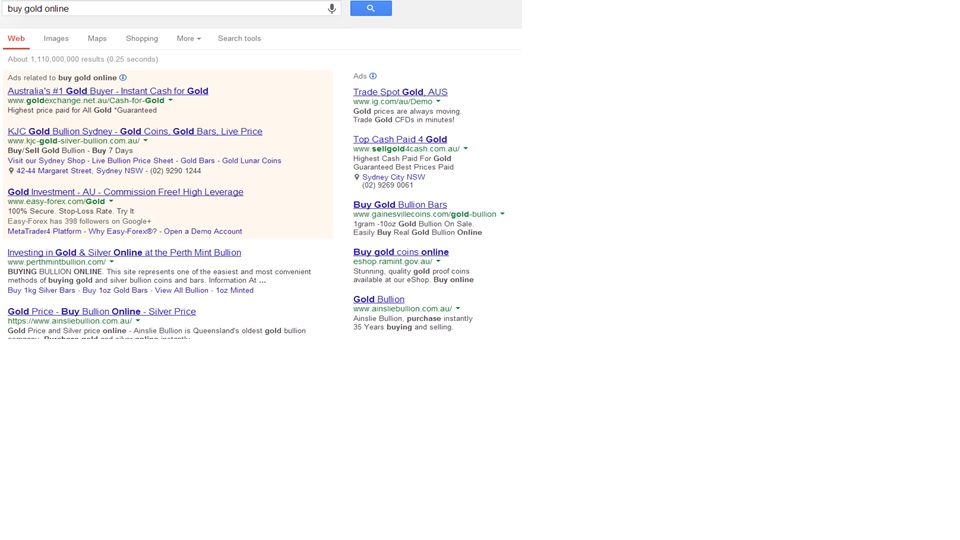The image size is (960, 540).
Task: Expand the More menu
Action: pyautogui.click(x=189, y=38)
